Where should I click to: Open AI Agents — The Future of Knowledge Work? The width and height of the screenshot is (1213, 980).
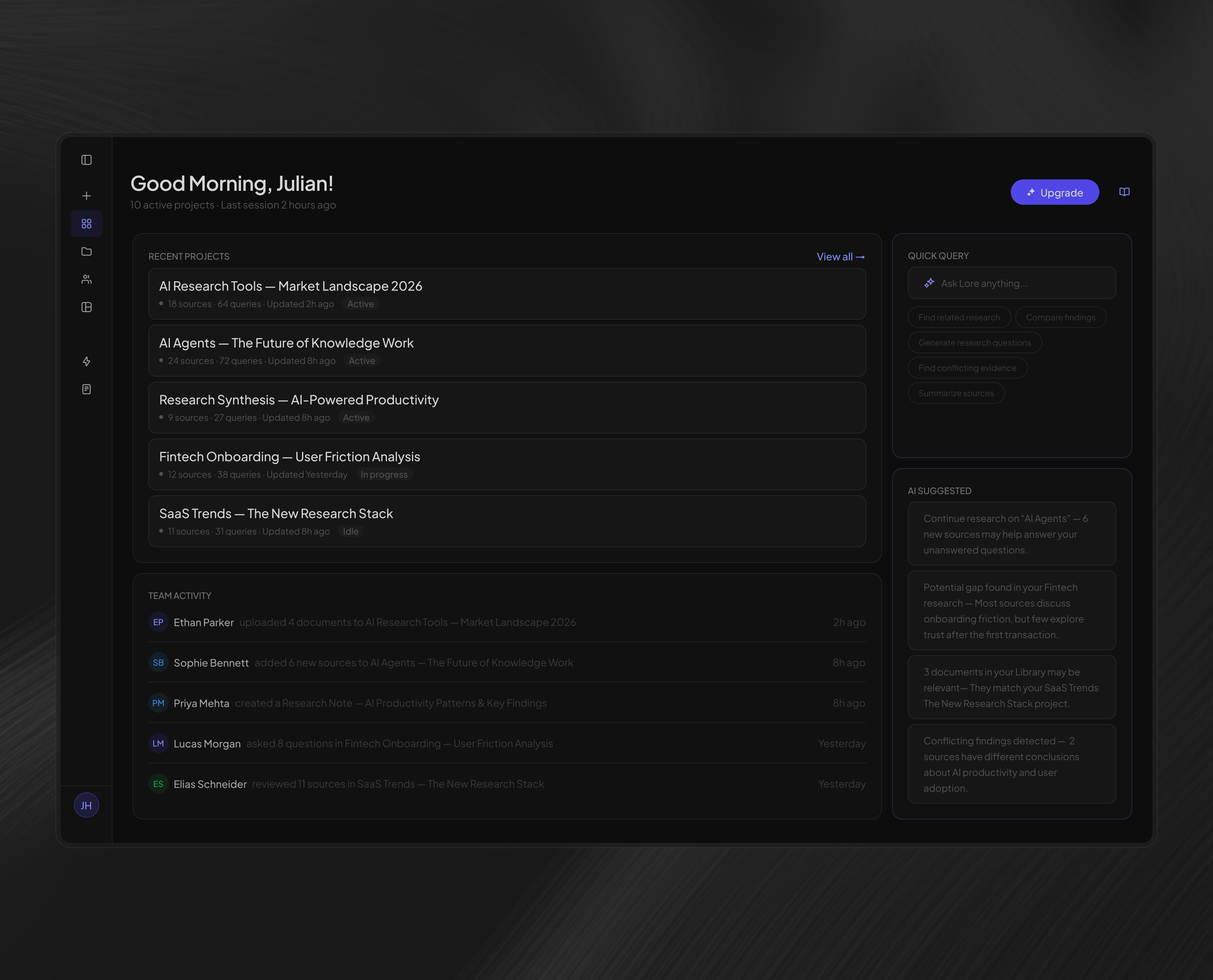coord(507,351)
